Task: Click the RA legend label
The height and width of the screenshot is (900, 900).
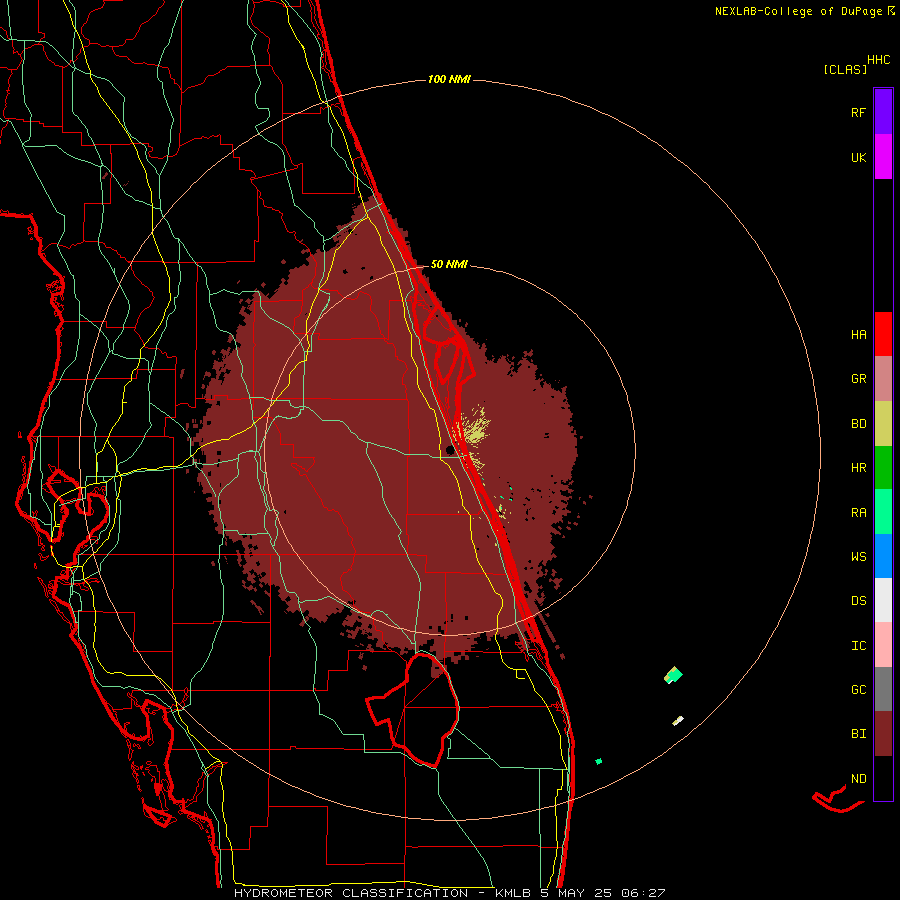Action: (858, 513)
